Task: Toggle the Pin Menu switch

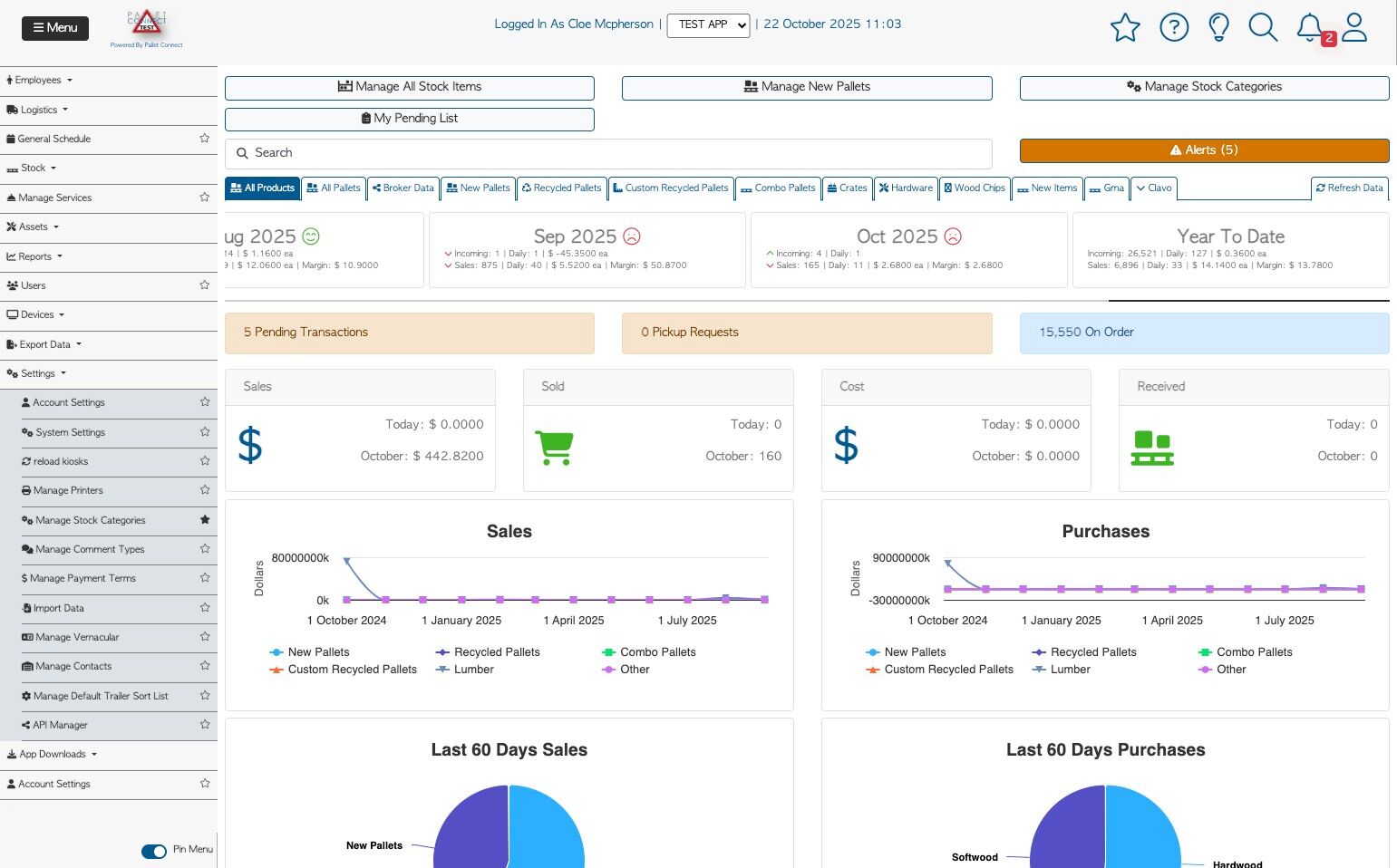Action: 154,851
